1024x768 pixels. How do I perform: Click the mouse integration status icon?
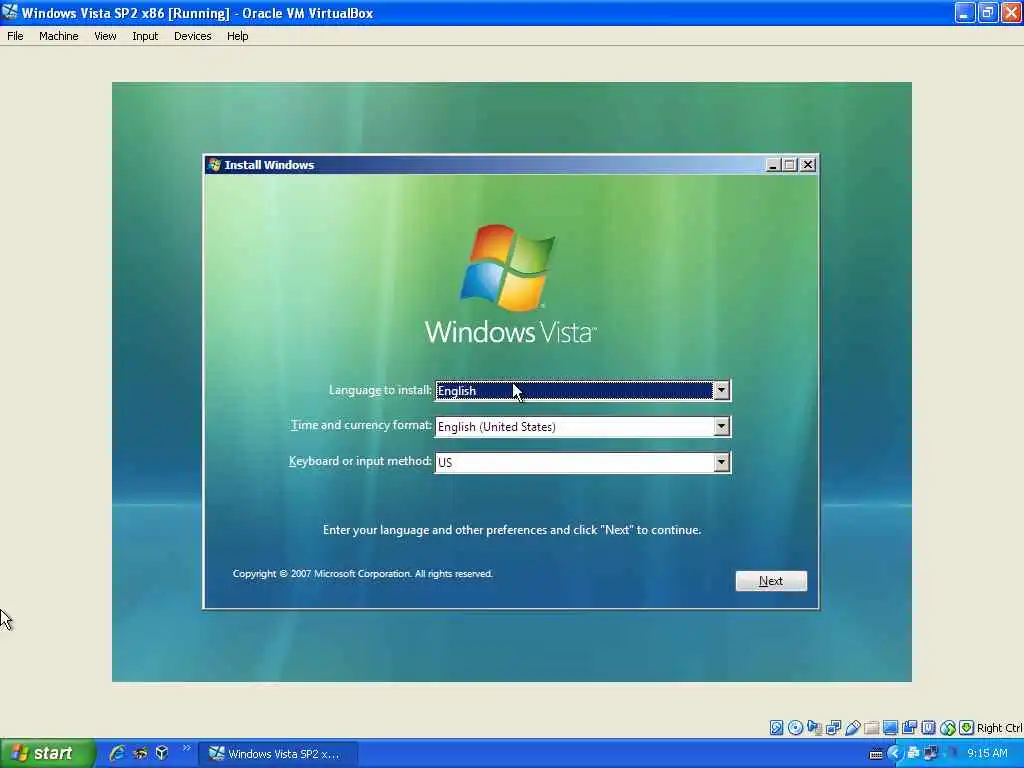click(948, 728)
